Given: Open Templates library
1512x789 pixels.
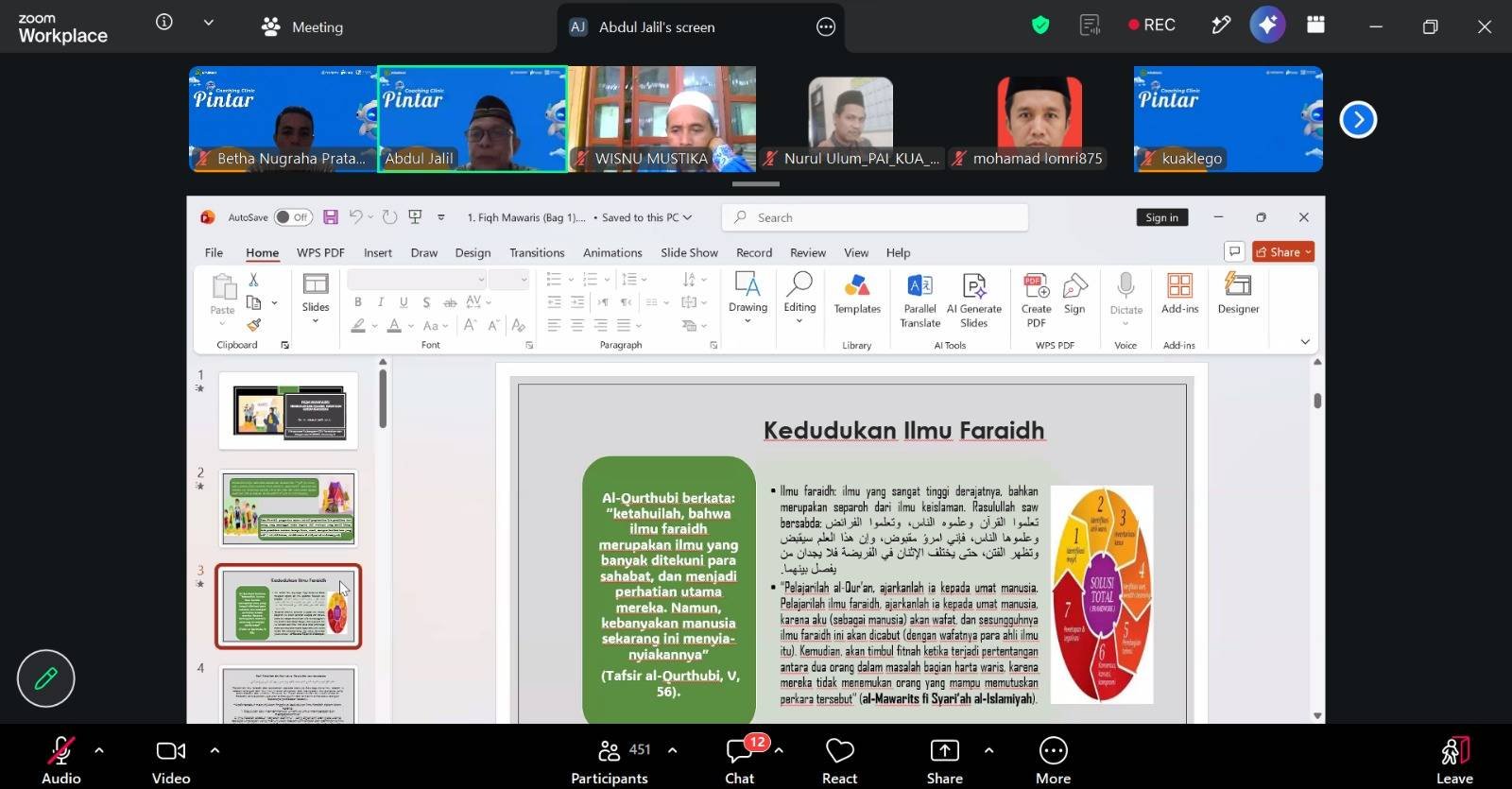Looking at the screenshot, I should click(x=857, y=294).
